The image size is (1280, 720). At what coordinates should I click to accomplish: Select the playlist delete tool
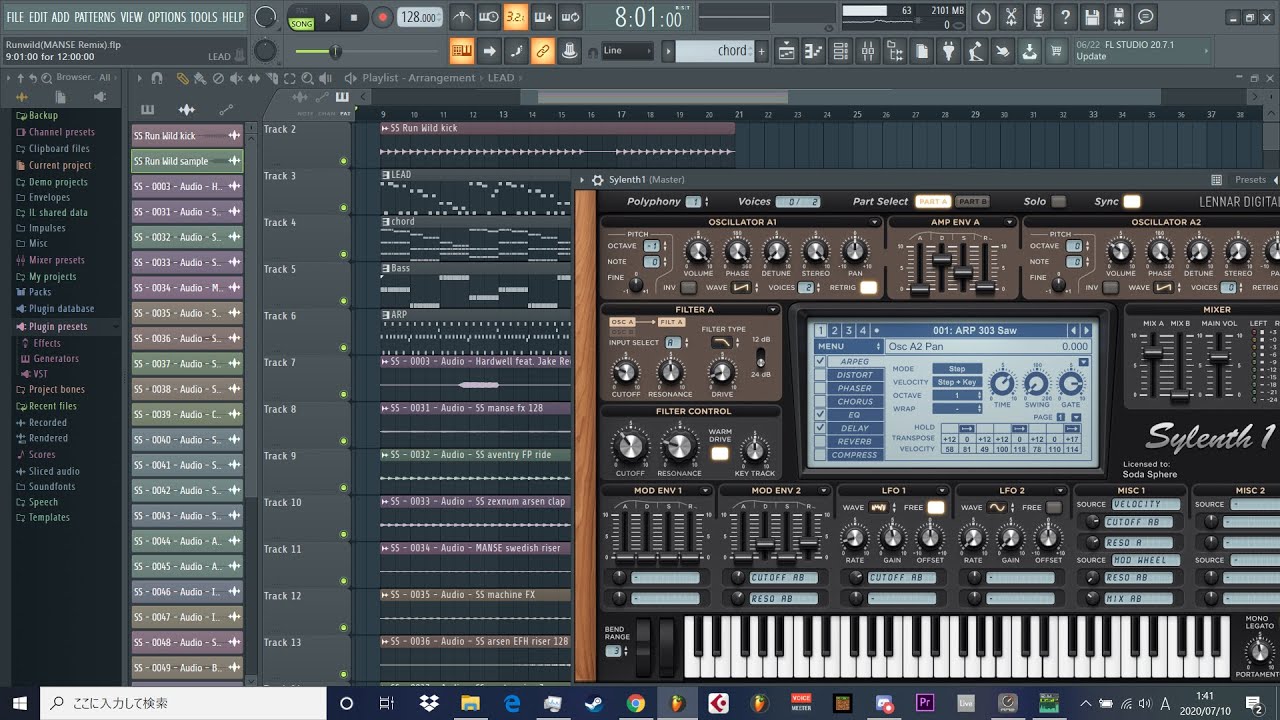click(218, 78)
